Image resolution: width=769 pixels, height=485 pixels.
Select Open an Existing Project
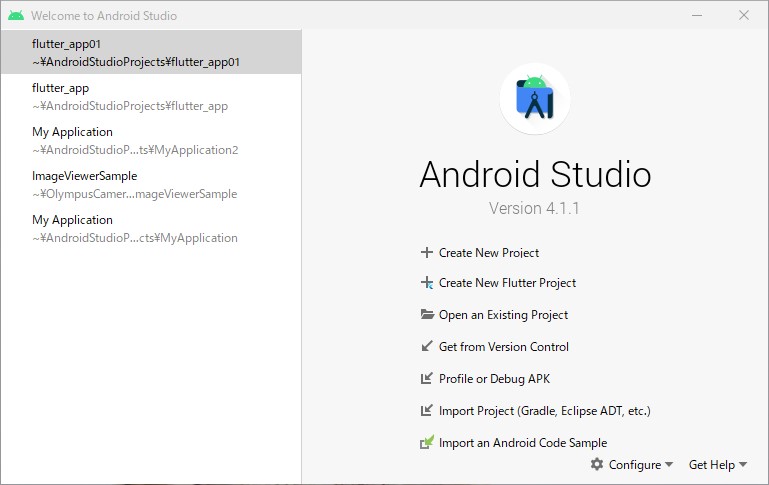503,315
